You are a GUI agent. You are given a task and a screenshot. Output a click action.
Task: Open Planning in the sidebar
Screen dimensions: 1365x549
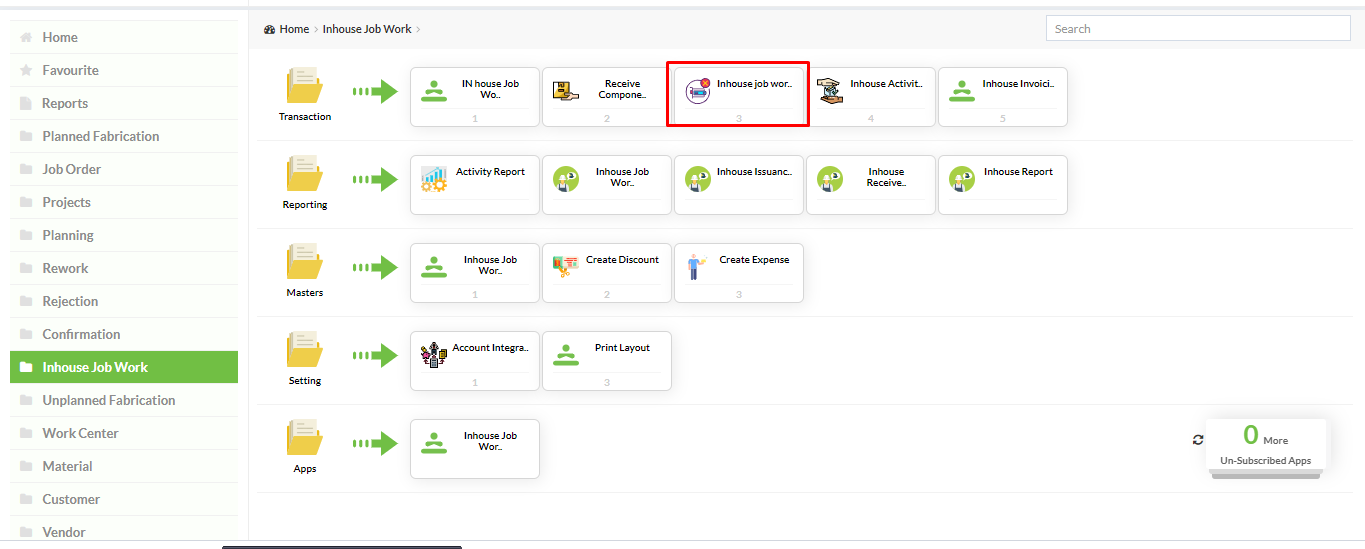pyautogui.click(x=124, y=235)
